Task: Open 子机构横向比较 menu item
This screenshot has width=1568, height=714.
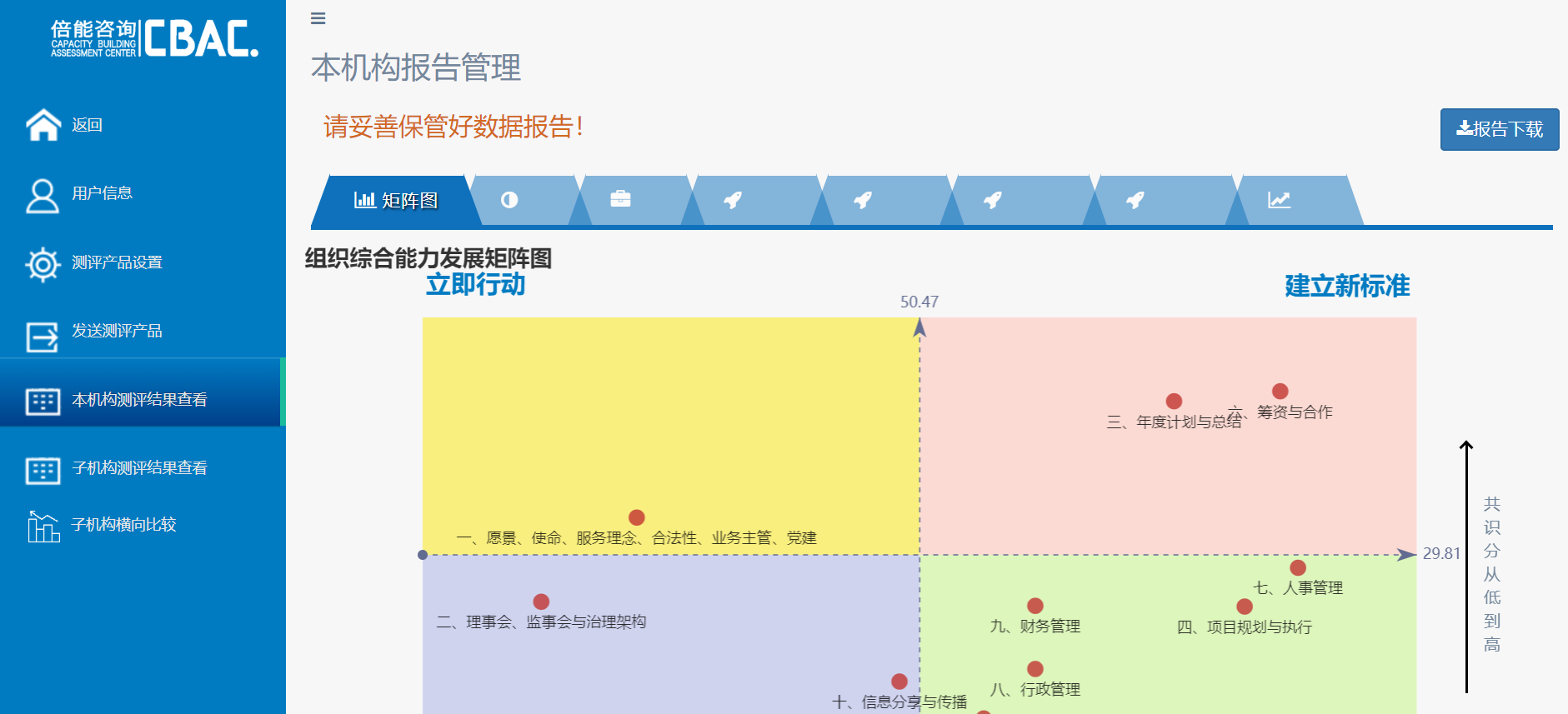Action: pyautogui.click(x=123, y=525)
